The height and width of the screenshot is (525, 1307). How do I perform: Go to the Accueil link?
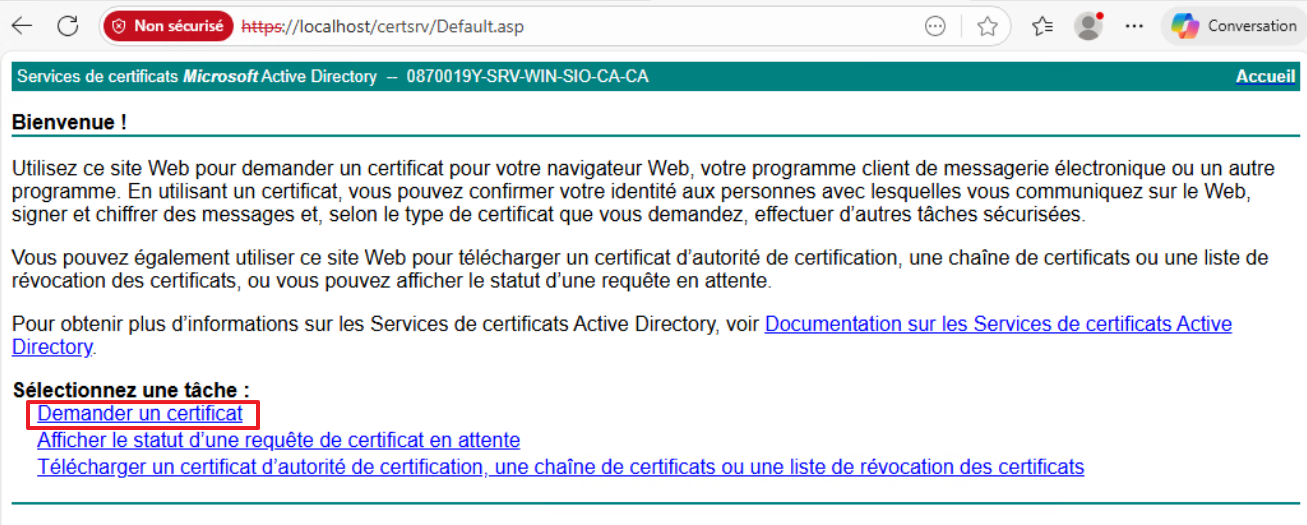click(1265, 77)
